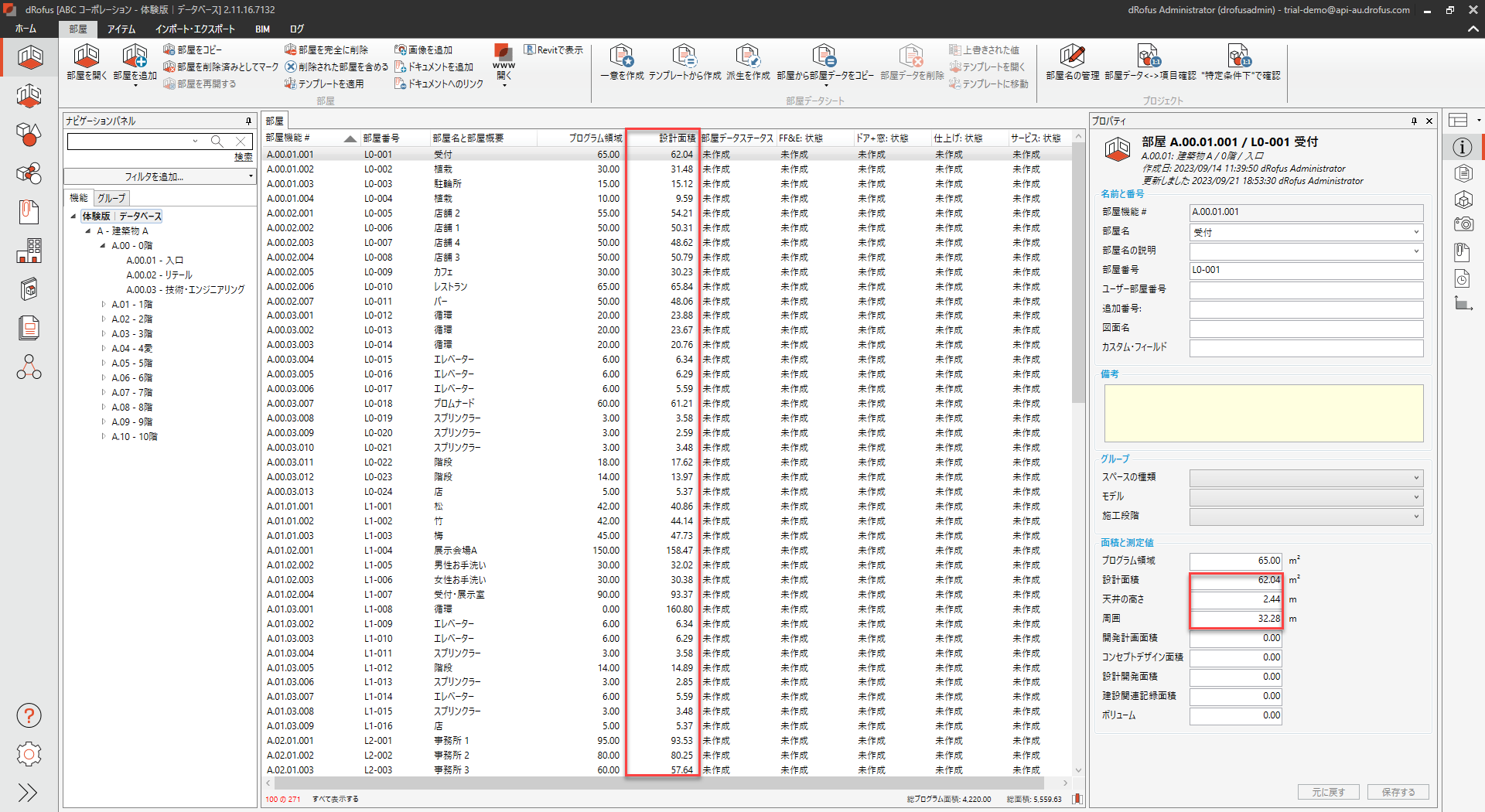
Task: Open the フィルタを追加 dropdown
Action: tap(159, 177)
